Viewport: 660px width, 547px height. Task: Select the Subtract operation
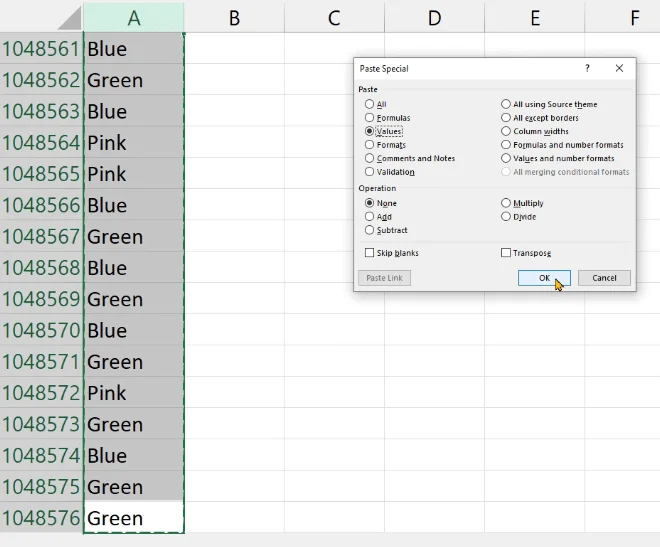click(370, 230)
